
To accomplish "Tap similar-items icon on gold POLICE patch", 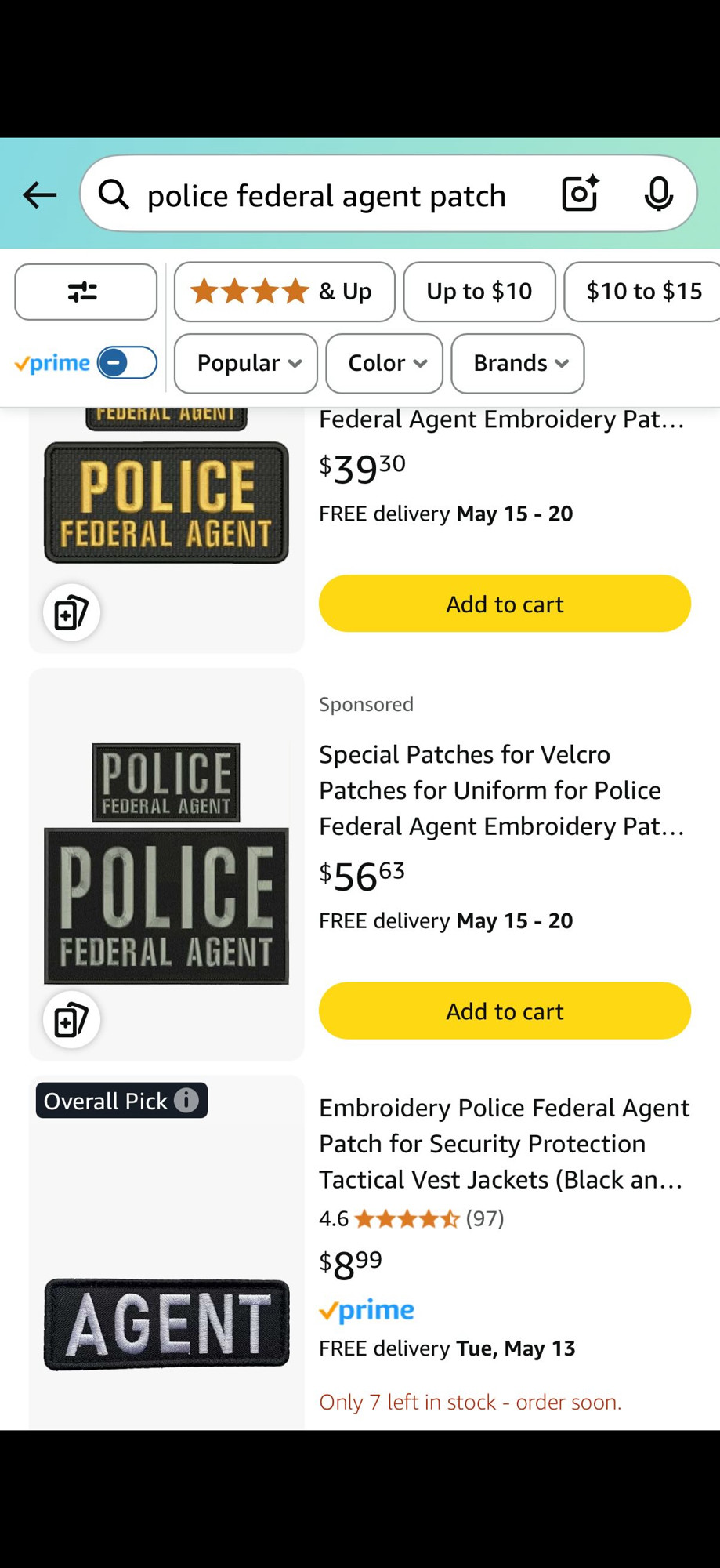I will pyautogui.click(x=71, y=612).
